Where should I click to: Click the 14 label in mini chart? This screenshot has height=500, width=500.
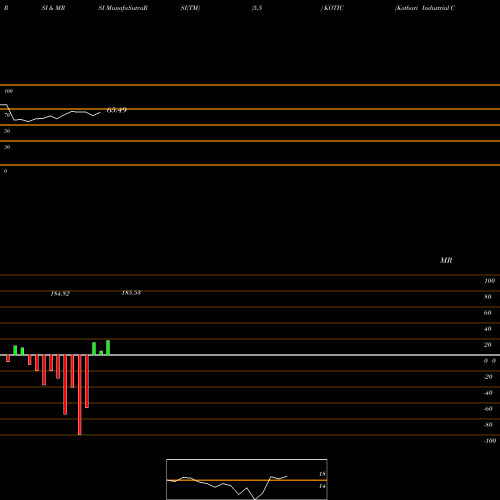pos(322,486)
